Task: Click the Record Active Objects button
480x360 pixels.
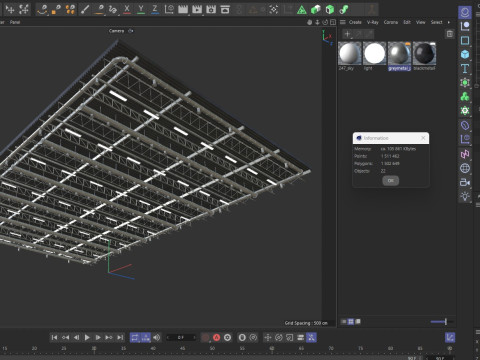Action: coord(205,337)
